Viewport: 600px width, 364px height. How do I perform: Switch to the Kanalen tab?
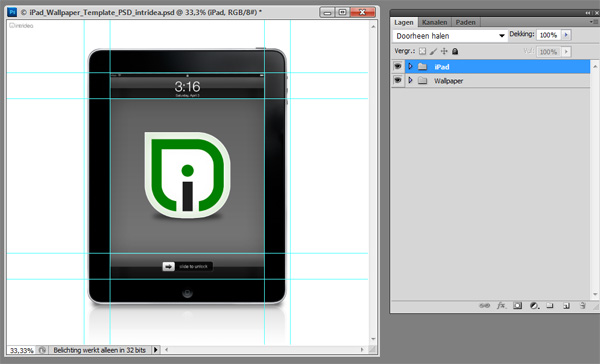tap(434, 22)
